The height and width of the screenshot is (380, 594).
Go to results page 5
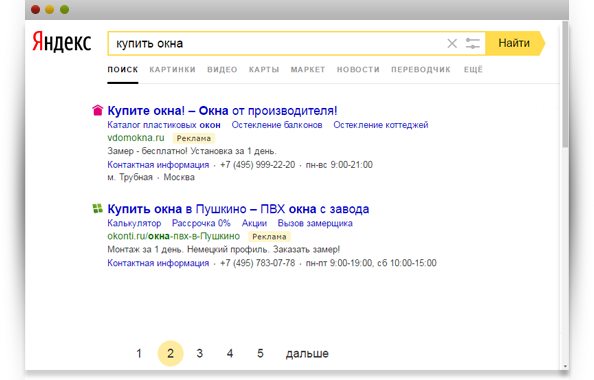[x=260, y=353]
